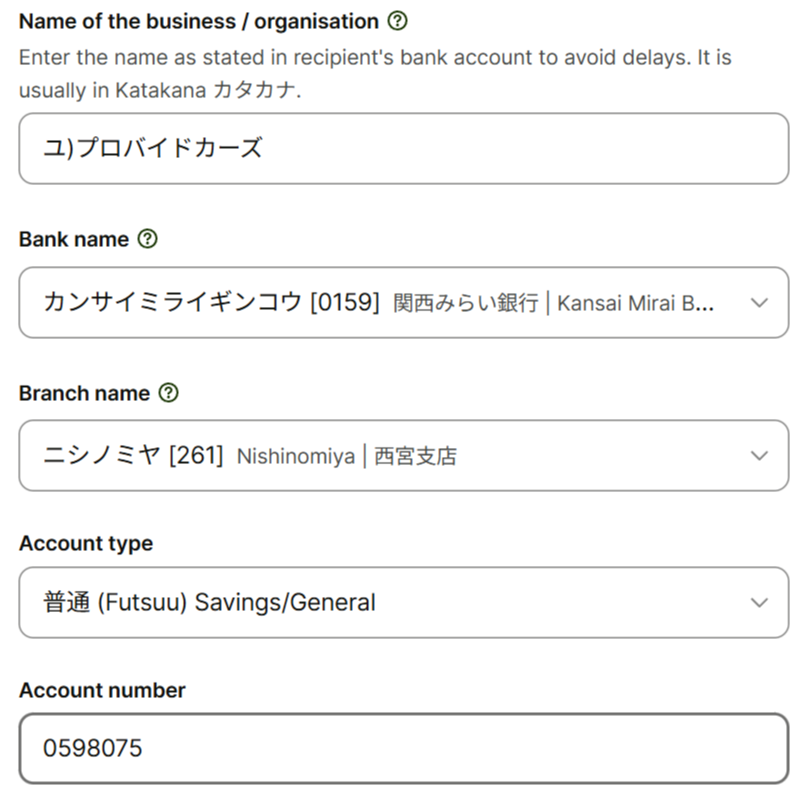Expand the Bank name dropdown chevron
808x799 pixels.
click(759, 303)
